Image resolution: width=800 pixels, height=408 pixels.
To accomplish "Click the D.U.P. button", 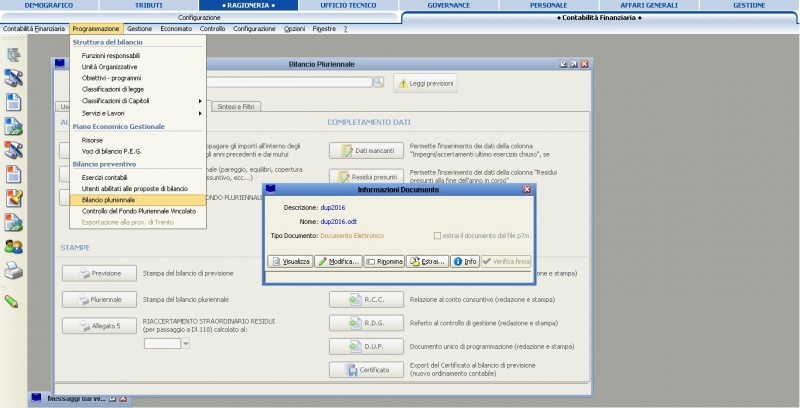I will (x=366, y=346).
